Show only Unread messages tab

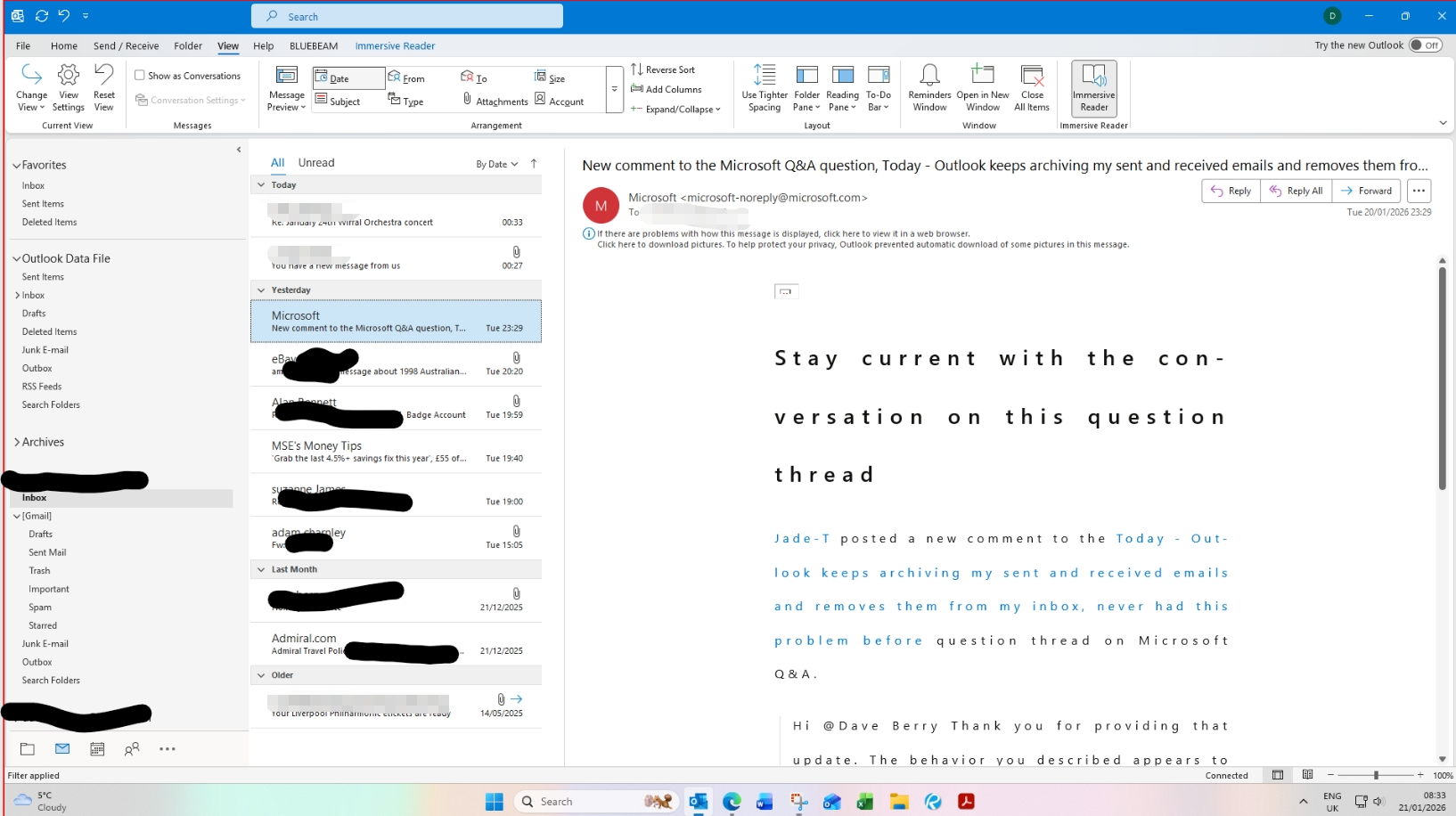(316, 162)
